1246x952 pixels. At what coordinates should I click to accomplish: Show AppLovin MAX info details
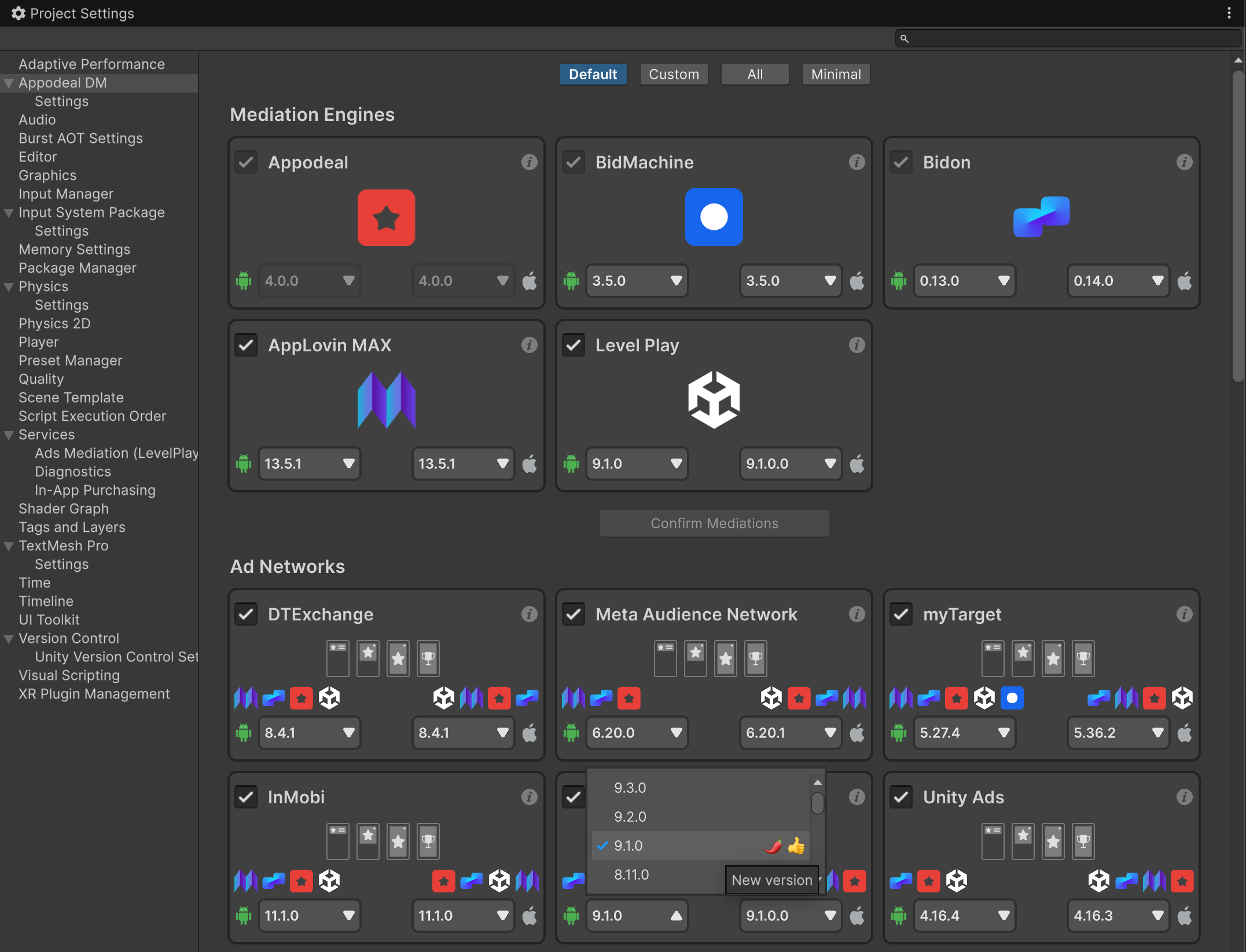click(529, 345)
